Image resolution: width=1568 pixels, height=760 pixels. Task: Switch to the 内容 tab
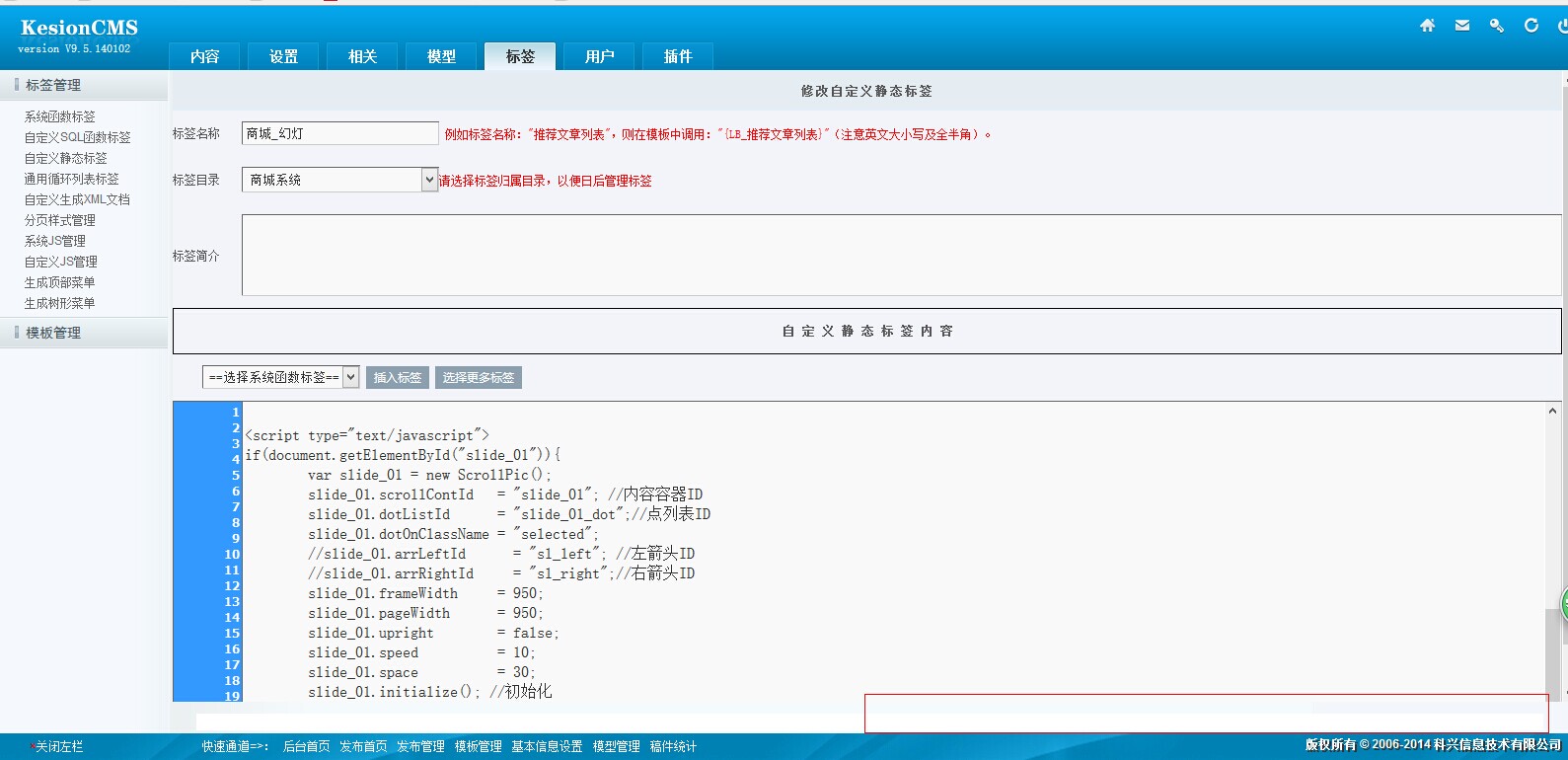[204, 56]
